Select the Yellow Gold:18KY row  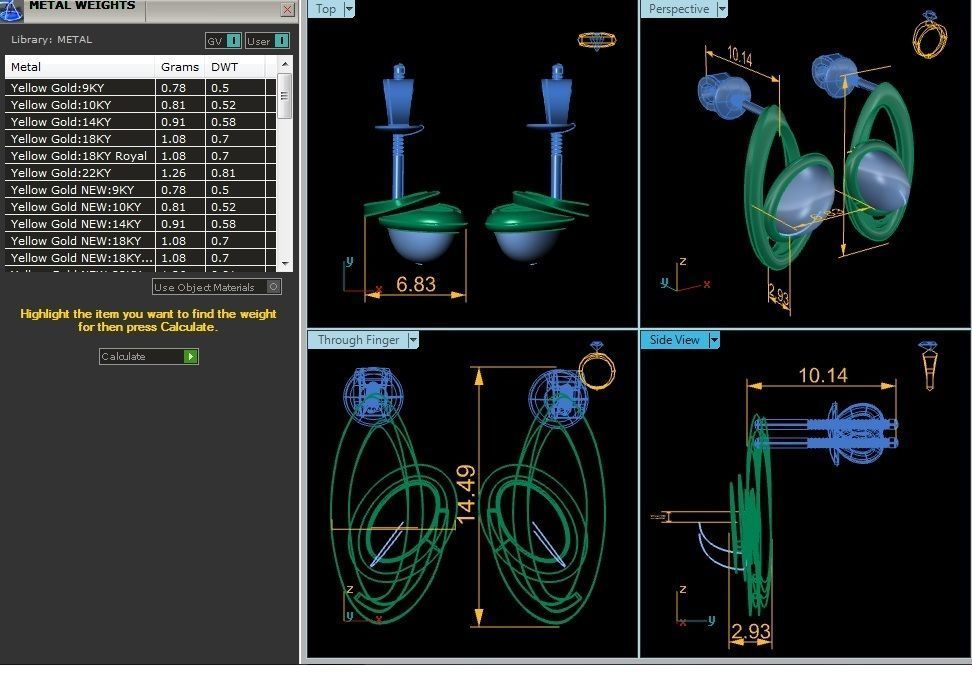141,139
